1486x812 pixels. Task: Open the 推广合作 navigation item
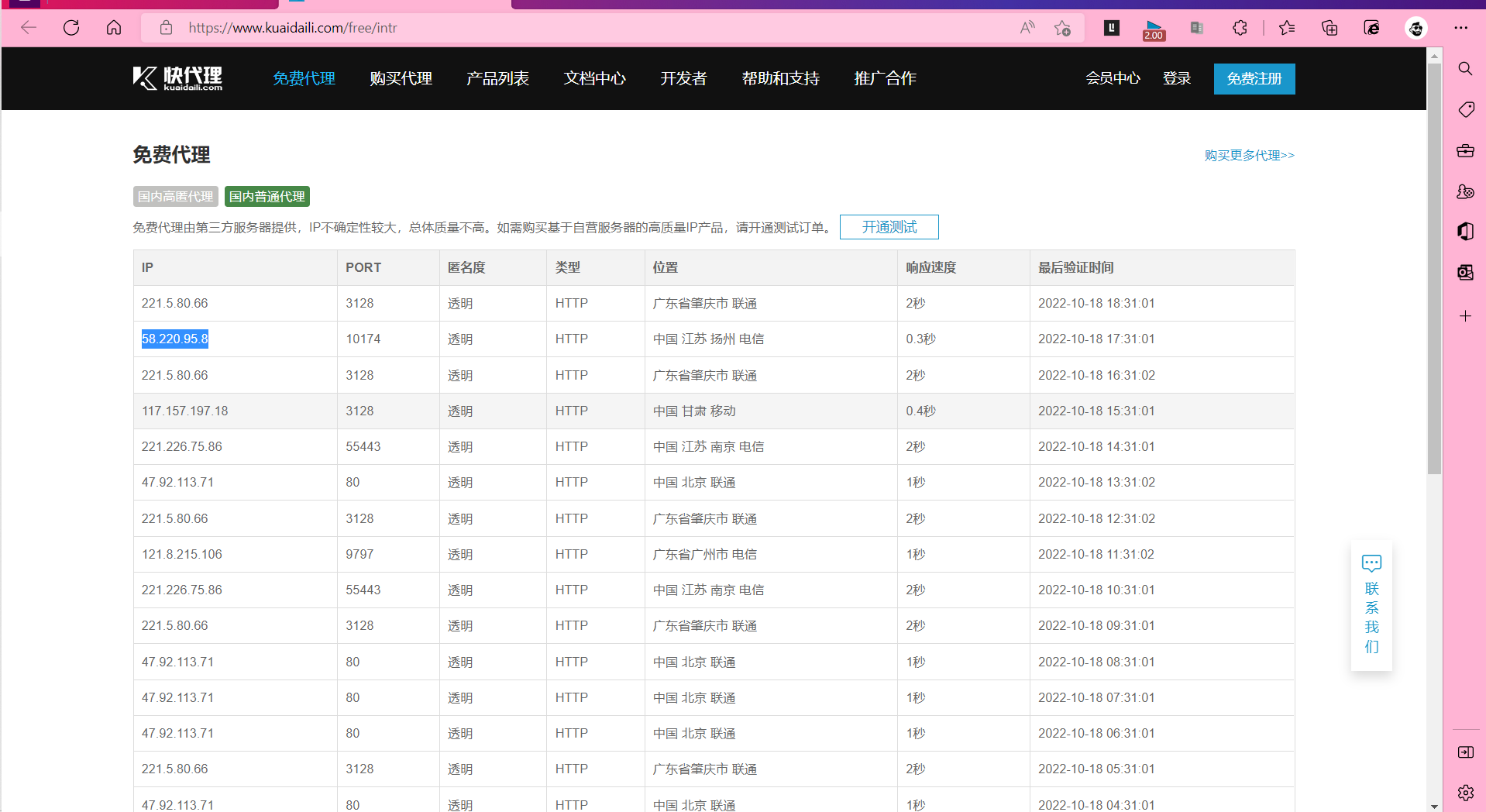885,78
